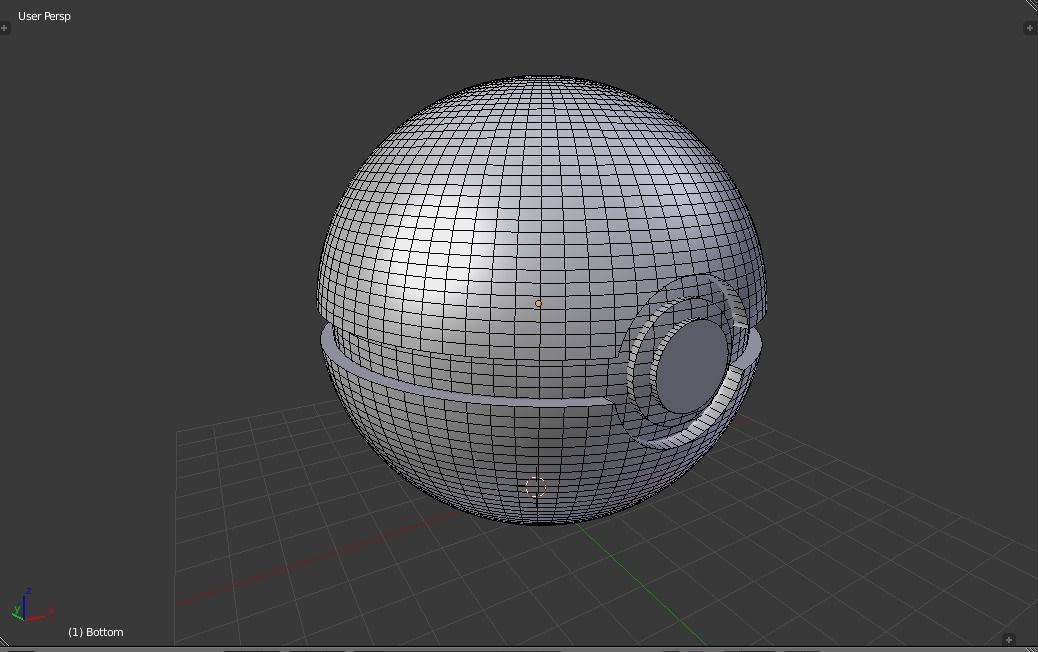
Task: Click the dashed 3D cursor on the ball
Action: (x=536, y=487)
